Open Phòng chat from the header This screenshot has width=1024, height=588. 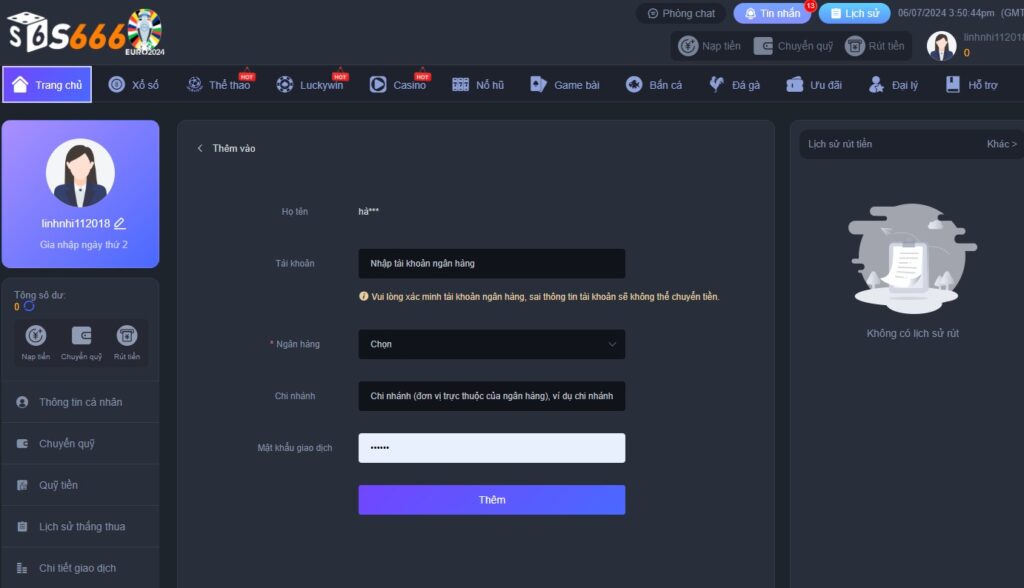point(681,14)
